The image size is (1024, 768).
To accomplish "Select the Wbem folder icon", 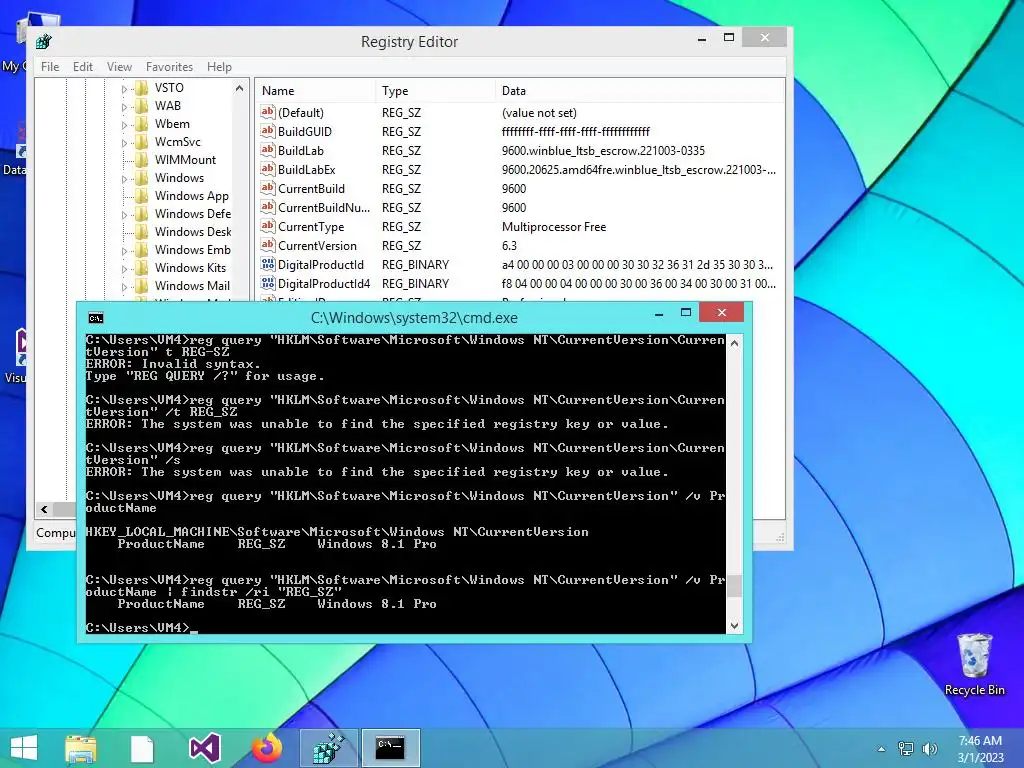I will (x=141, y=123).
